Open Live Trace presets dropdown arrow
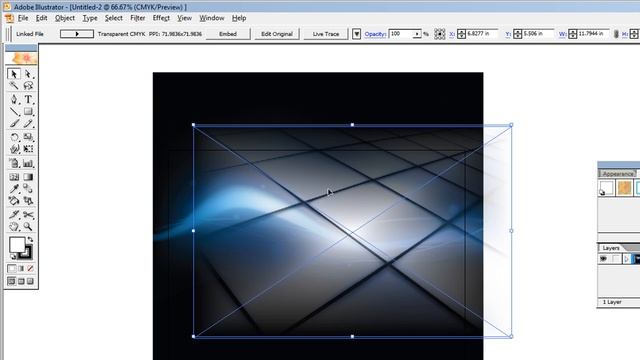640x360 pixels. tap(356, 34)
